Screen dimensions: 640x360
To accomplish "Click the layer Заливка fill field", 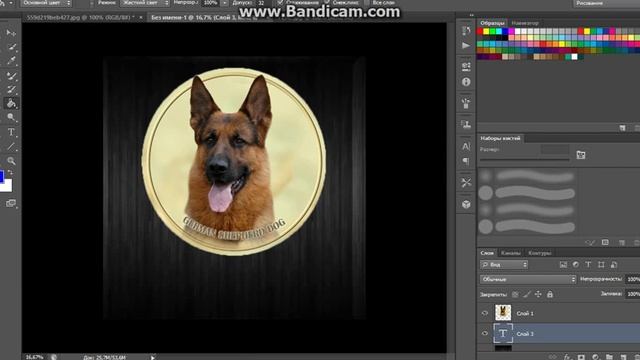I will [633, 294].
